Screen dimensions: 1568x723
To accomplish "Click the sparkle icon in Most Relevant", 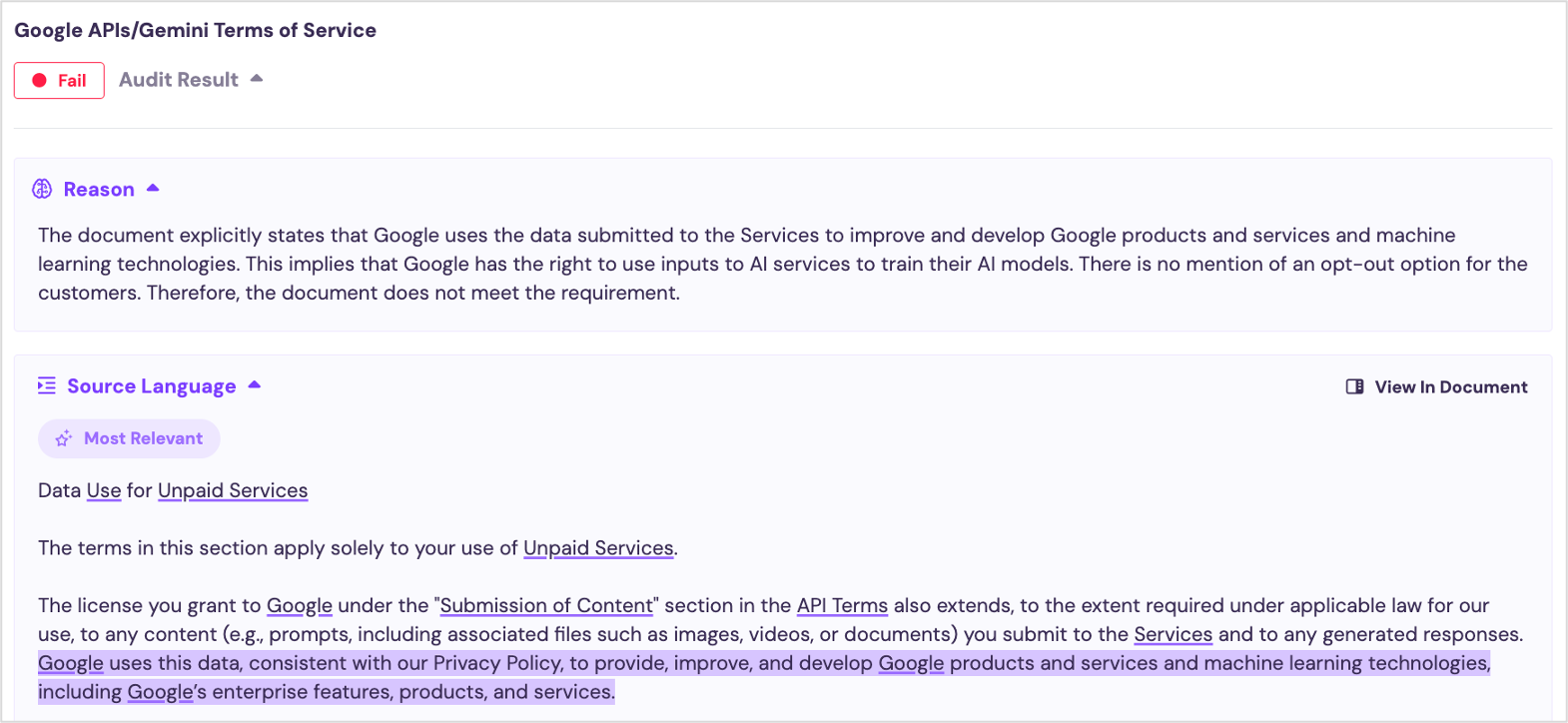I will click(64, 438).
